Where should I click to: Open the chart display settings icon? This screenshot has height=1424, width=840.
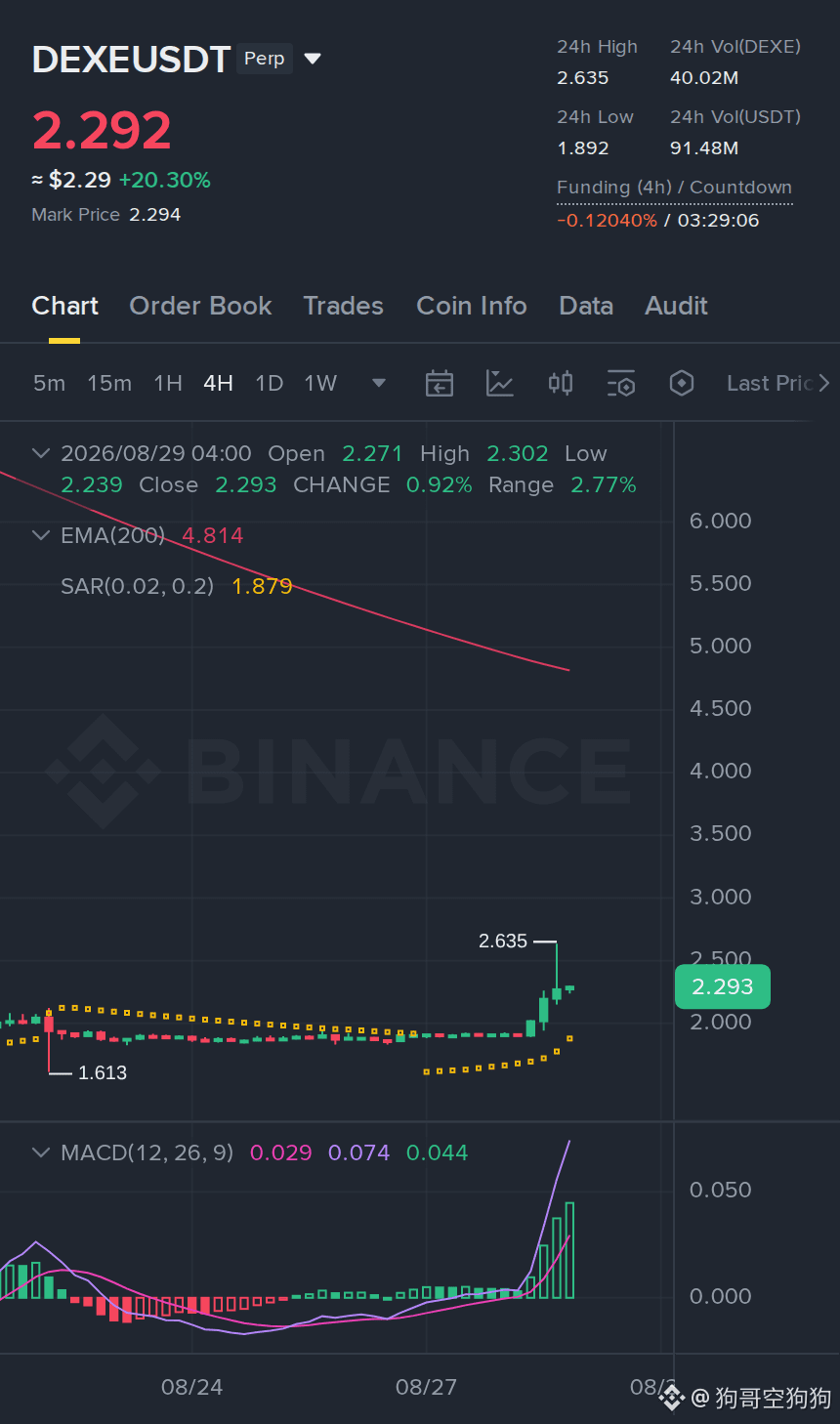pyautogui.click(x=621, y=383)
